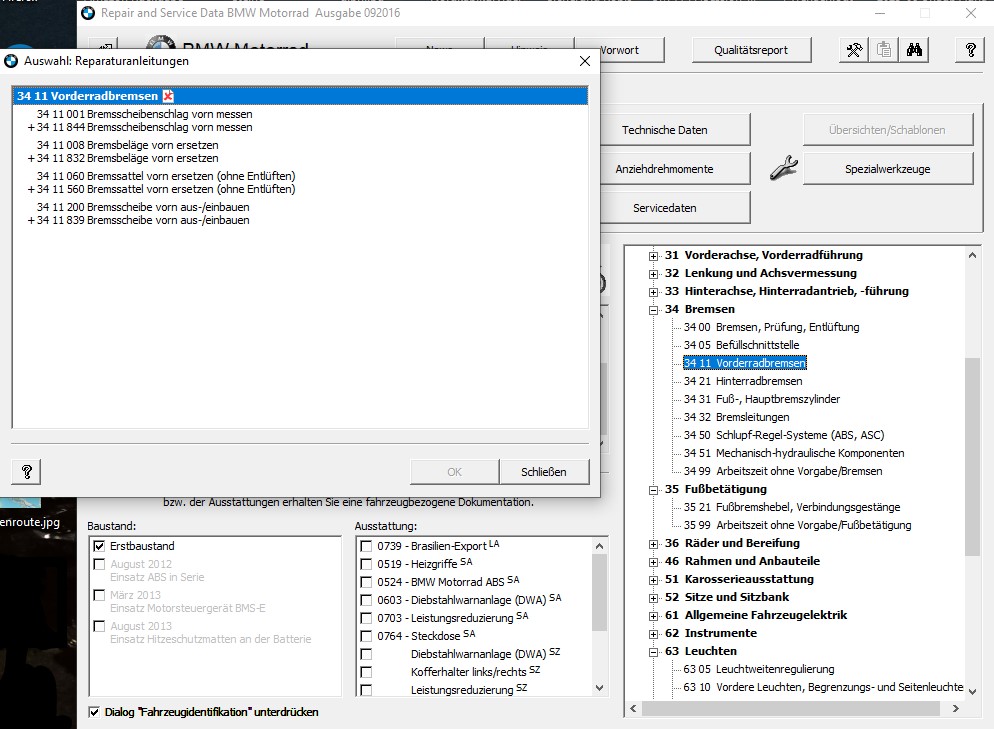Expand the 36 Räder und Bereifung node
The height and width of the screenshot is (729, 994).
tap(653, 544)
